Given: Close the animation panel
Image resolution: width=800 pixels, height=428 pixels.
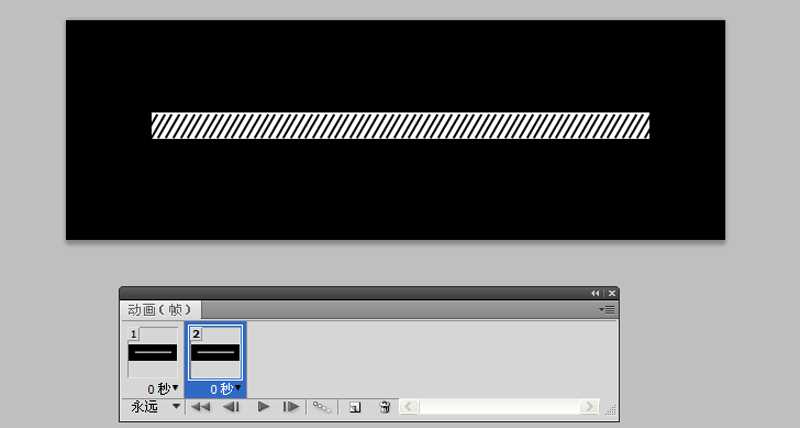Looking at the screenshot, I should point(612,293).
